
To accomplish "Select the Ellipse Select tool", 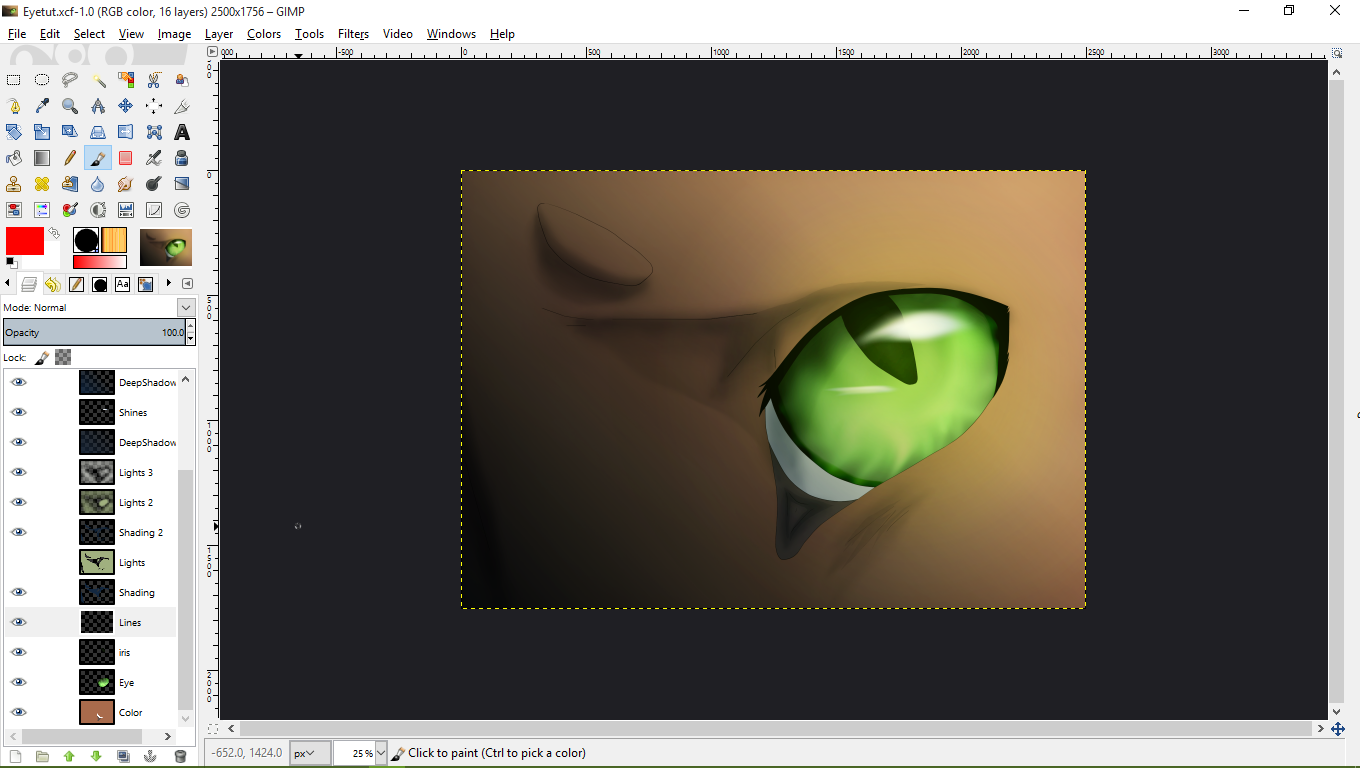I will point(42,80).
